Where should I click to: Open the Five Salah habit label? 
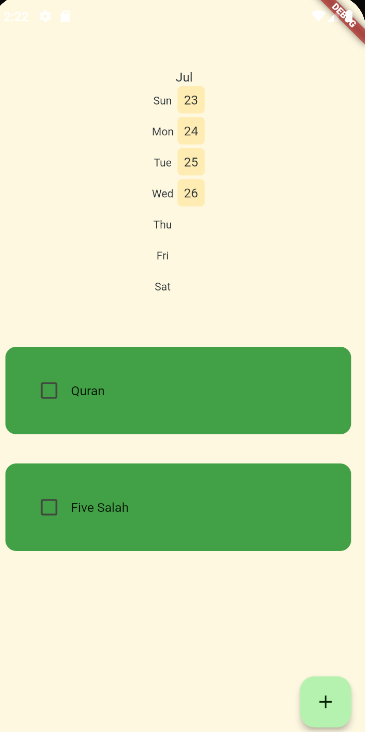(100, 507)
